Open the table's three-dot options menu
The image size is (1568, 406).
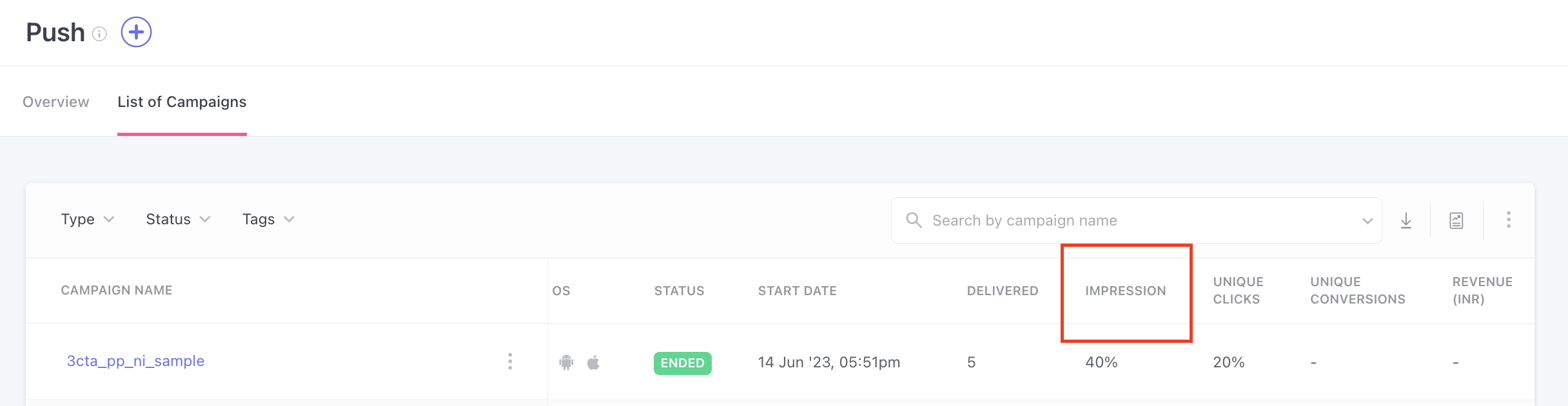(1508, 220)
